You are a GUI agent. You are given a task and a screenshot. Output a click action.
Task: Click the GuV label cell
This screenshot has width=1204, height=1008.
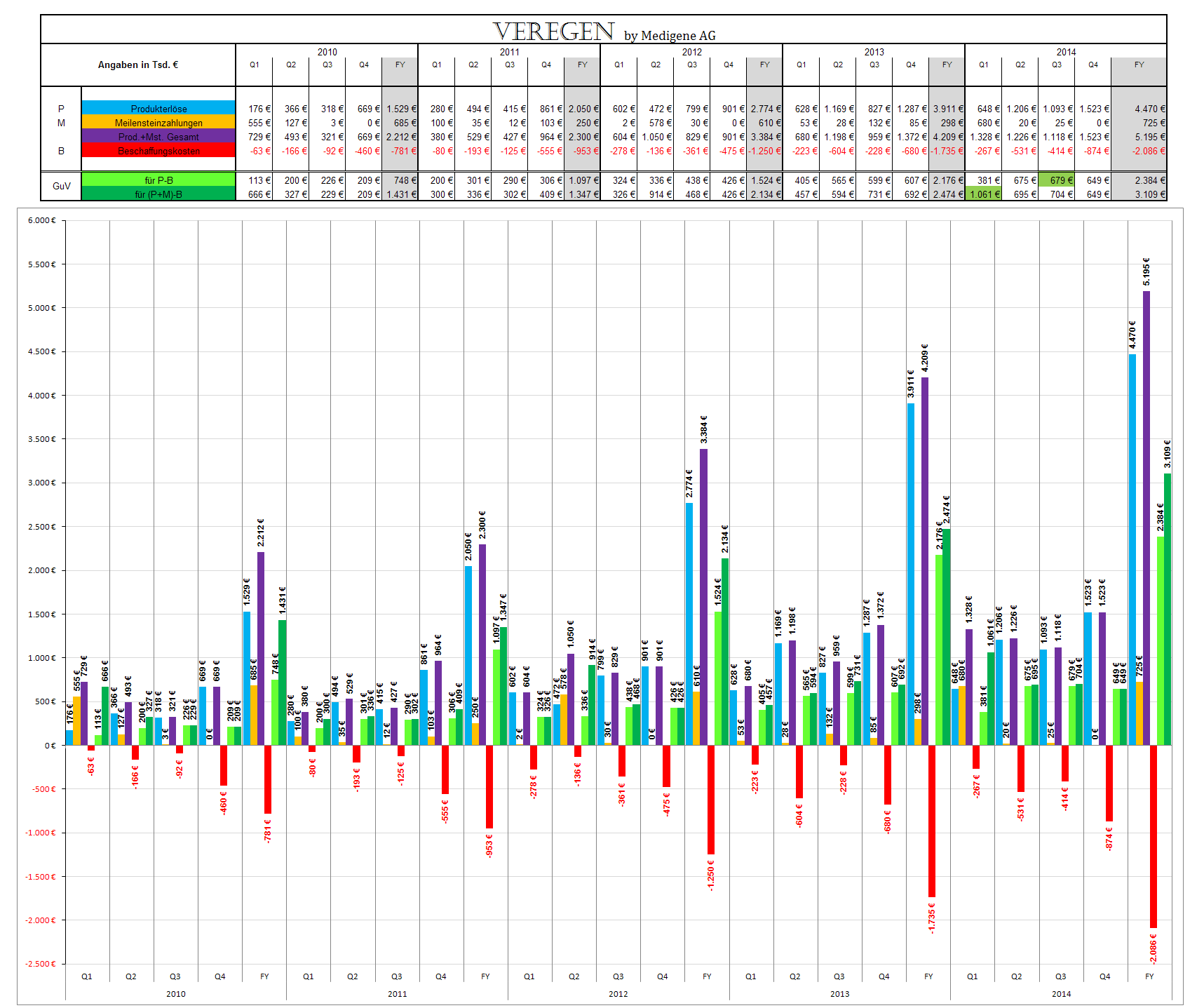tap(62, 186)
